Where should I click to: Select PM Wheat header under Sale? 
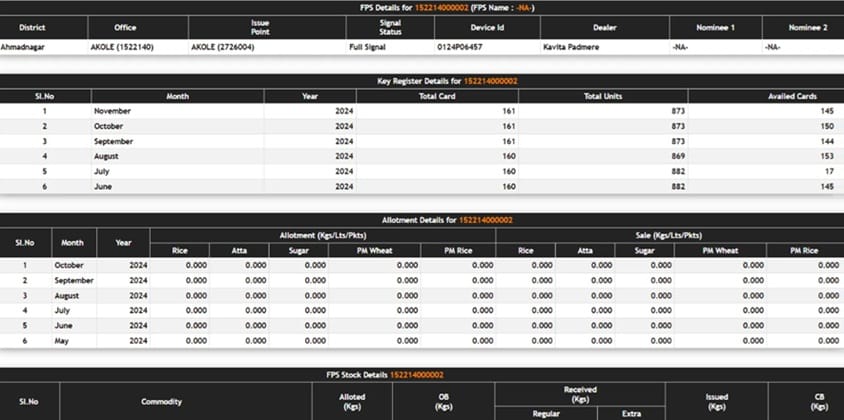click(720, 250)
